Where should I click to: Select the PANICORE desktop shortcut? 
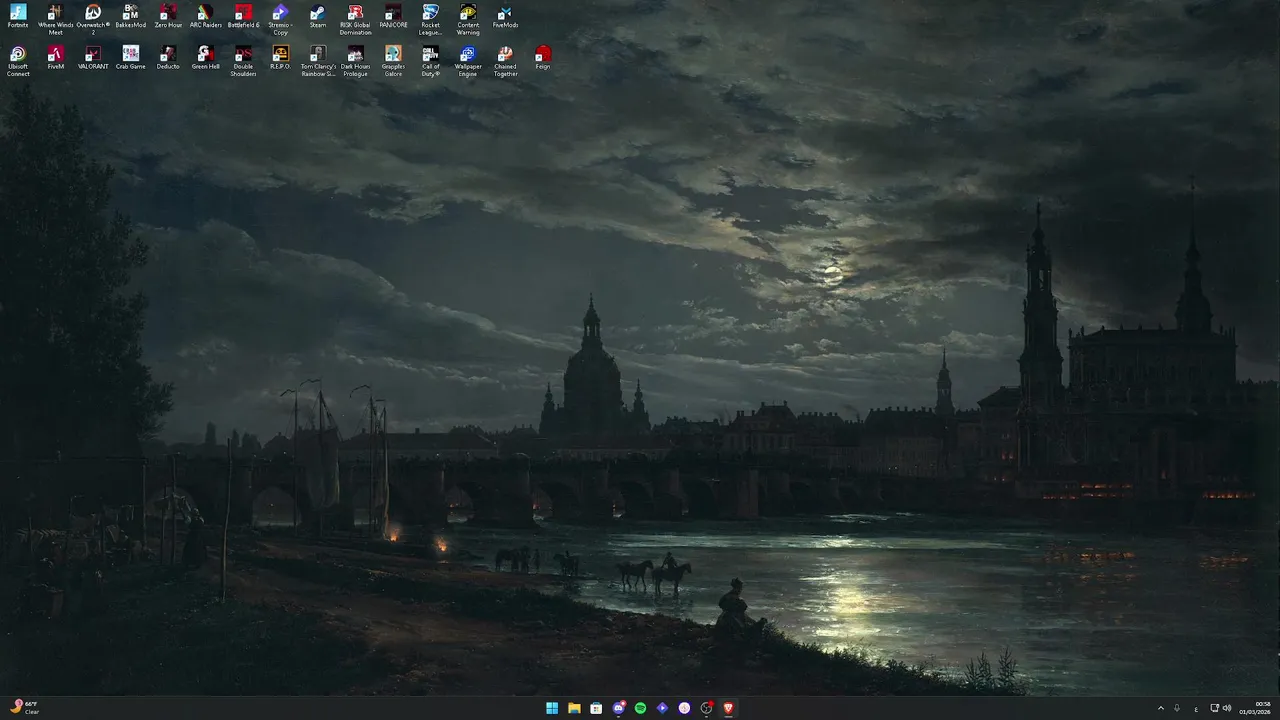pos(393,16)
